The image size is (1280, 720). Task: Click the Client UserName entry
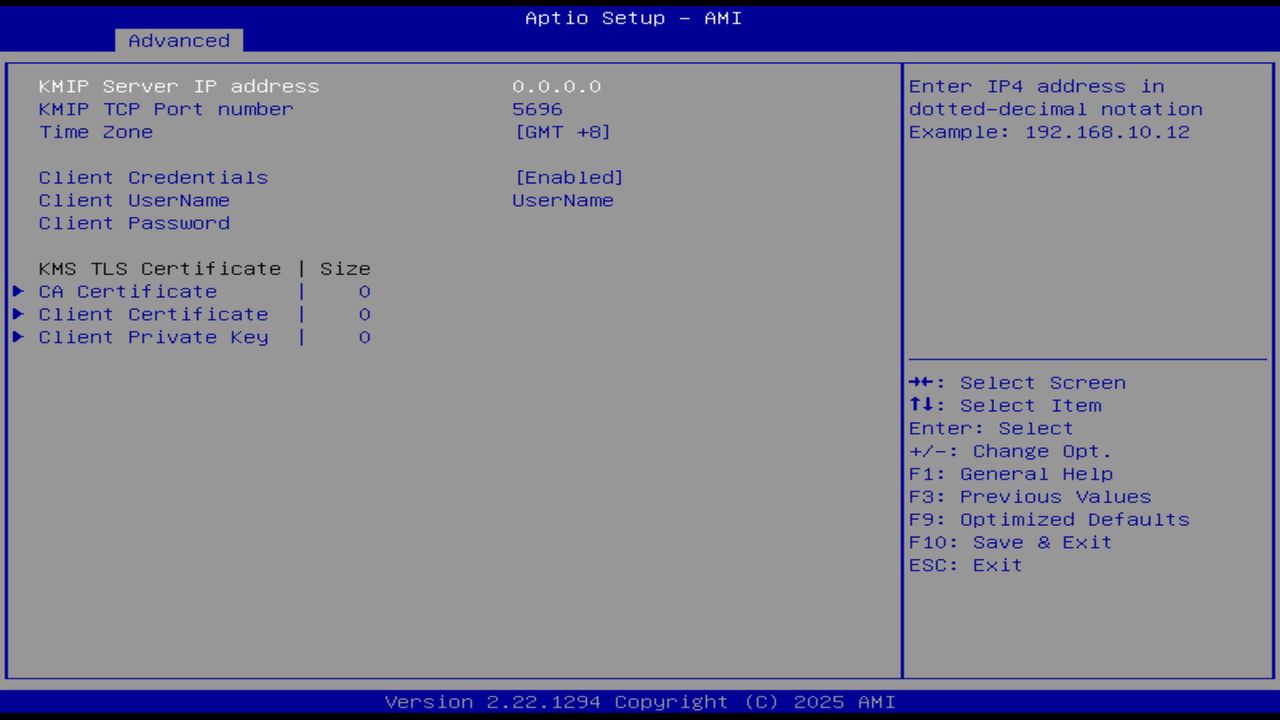pos(134,200)
